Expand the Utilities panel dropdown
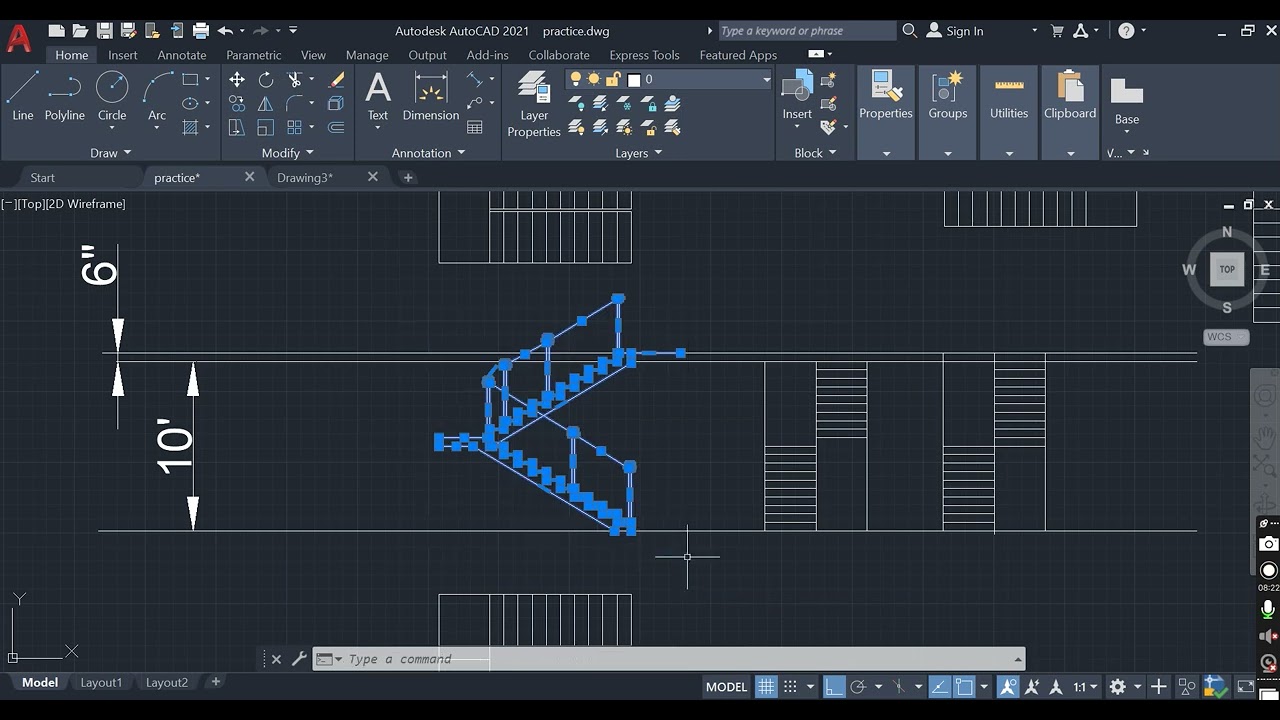Screen dimensions: 1280x720 (x=1009, y=153)
